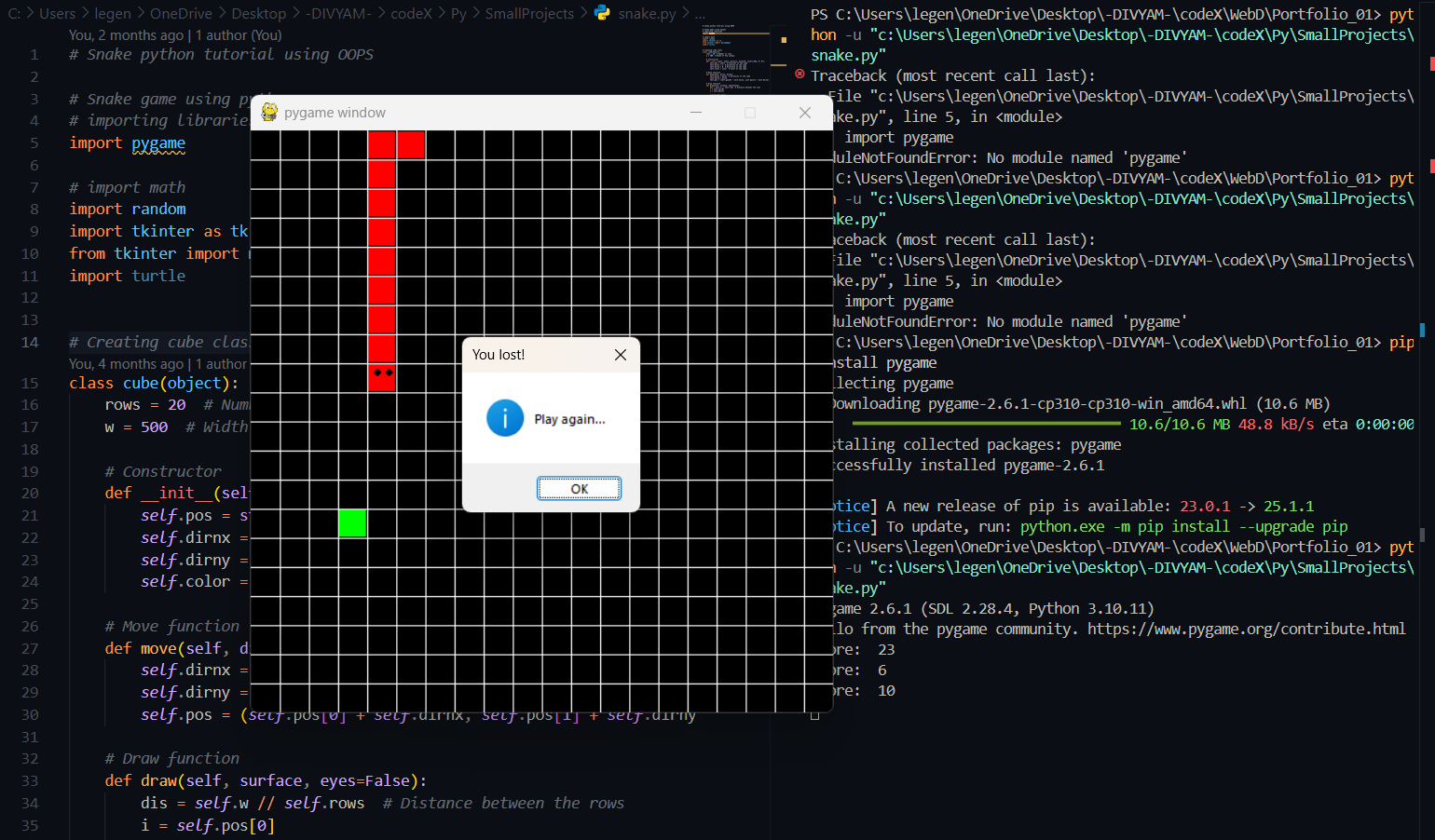Select the Py breadcrumb folder
The height and width of the screenshot is (840, 1435).
point(458,13)
